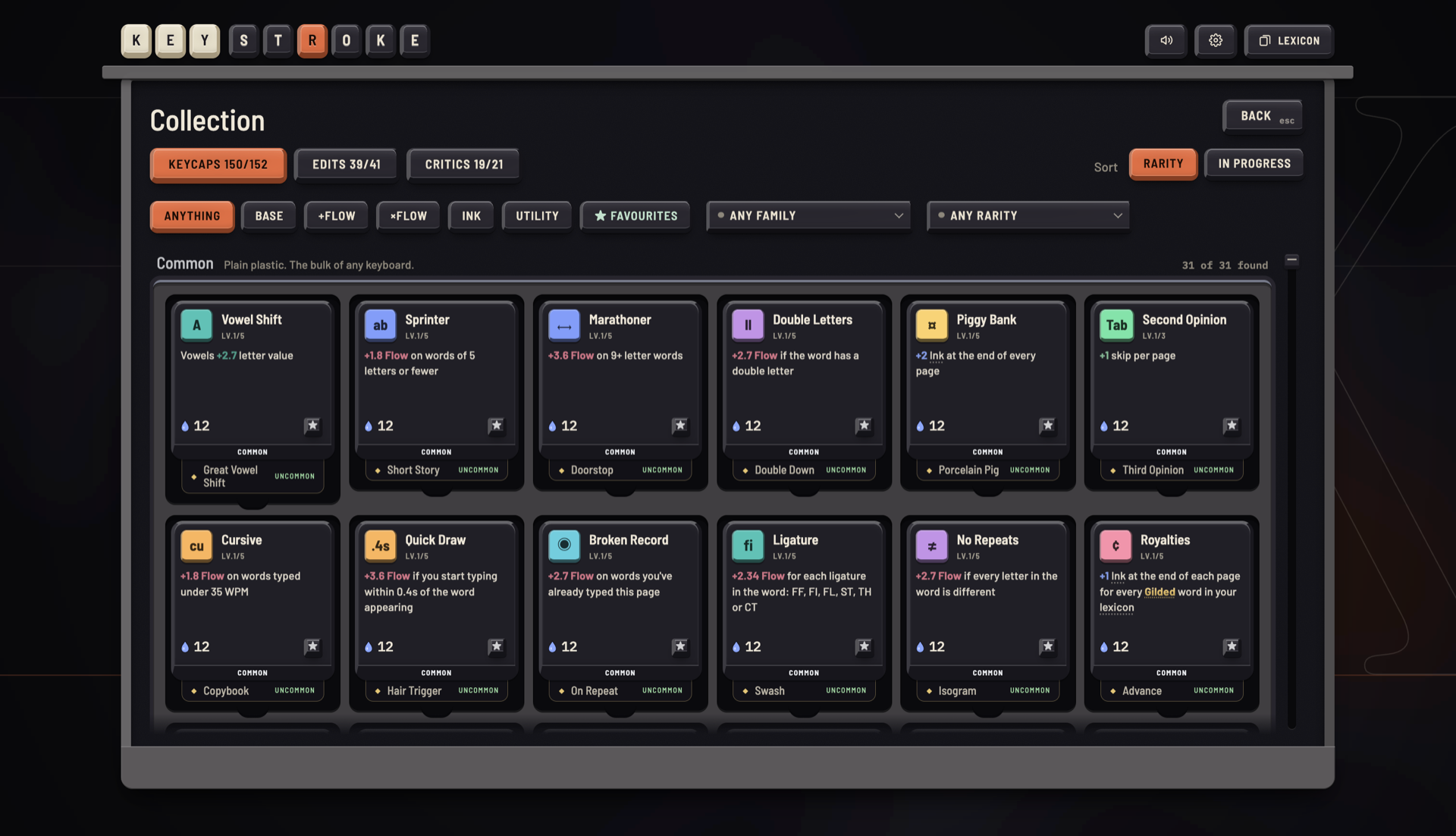Click the Royalties cent keycap icon
Screen dimensions: 1456x836
click(1116, 545)
